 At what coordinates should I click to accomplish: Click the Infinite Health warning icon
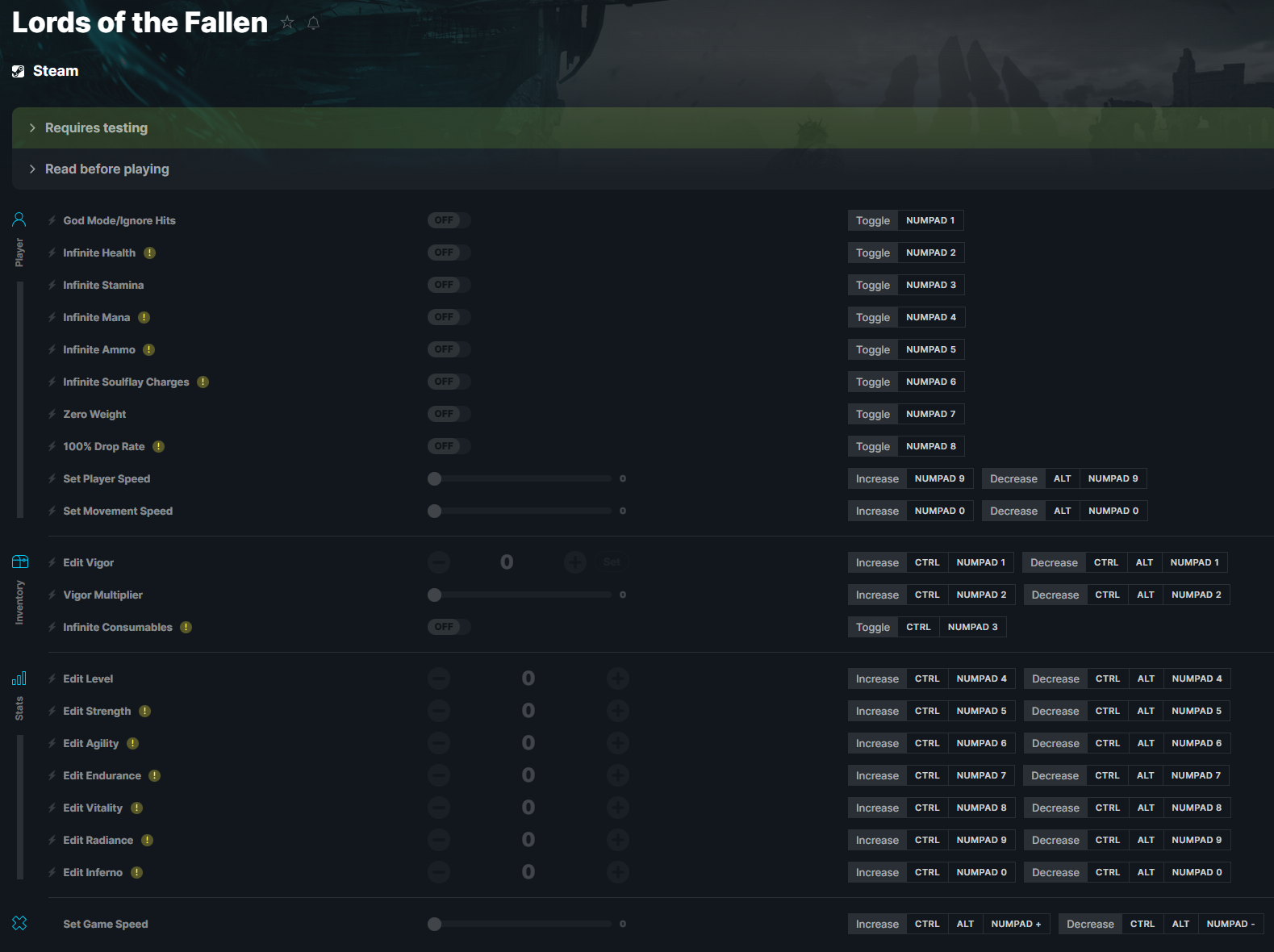coord(150,253)
